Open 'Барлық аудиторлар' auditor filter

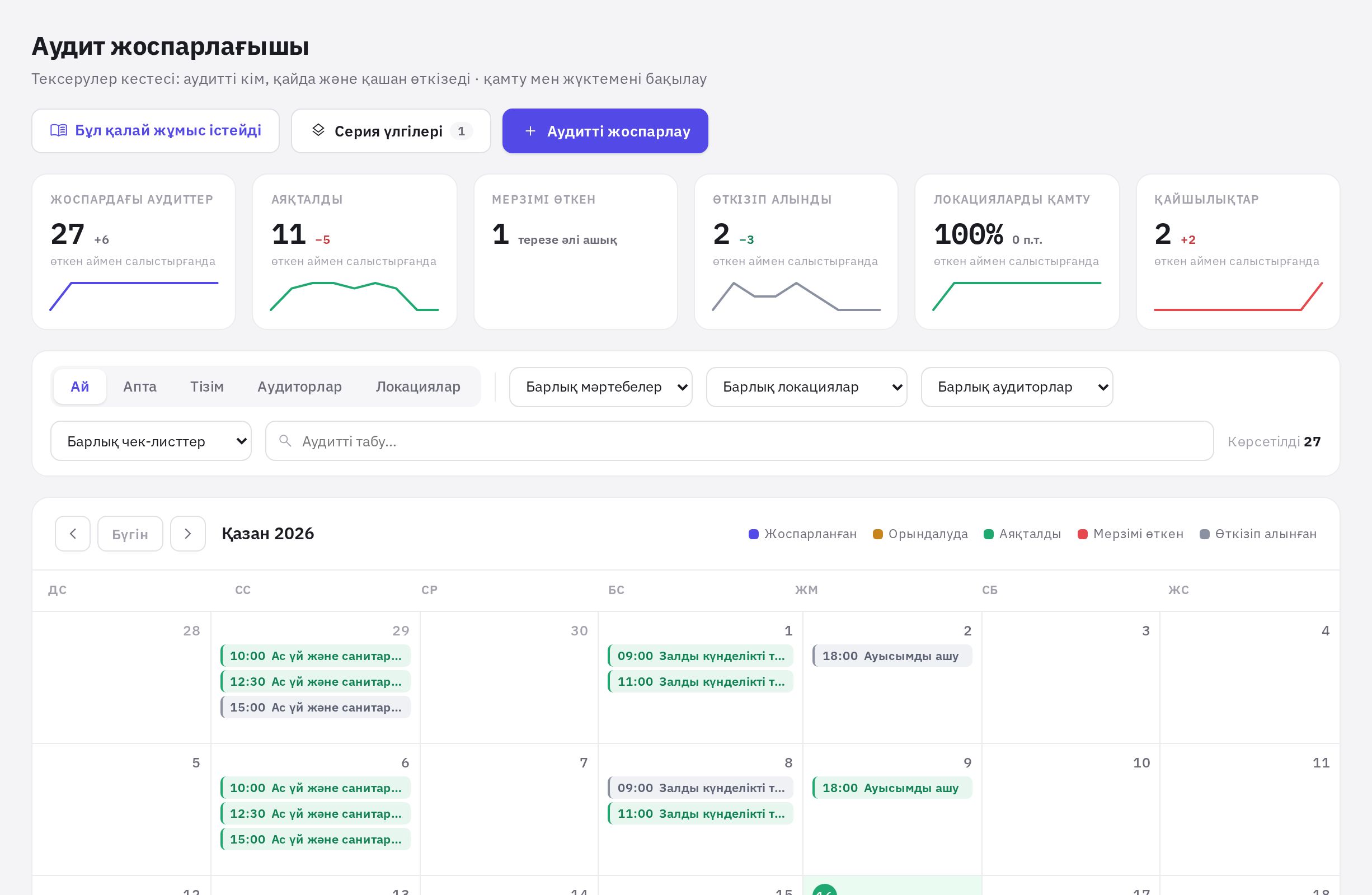1017,387
